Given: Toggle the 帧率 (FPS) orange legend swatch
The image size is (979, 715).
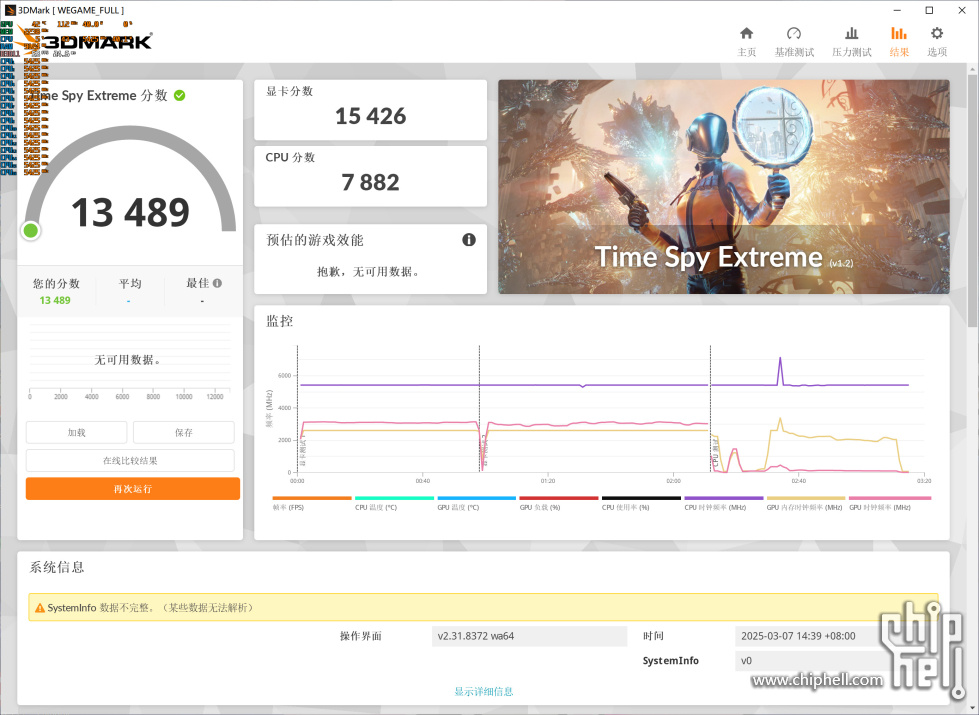Looking at the screenshot, I should 312,498.
